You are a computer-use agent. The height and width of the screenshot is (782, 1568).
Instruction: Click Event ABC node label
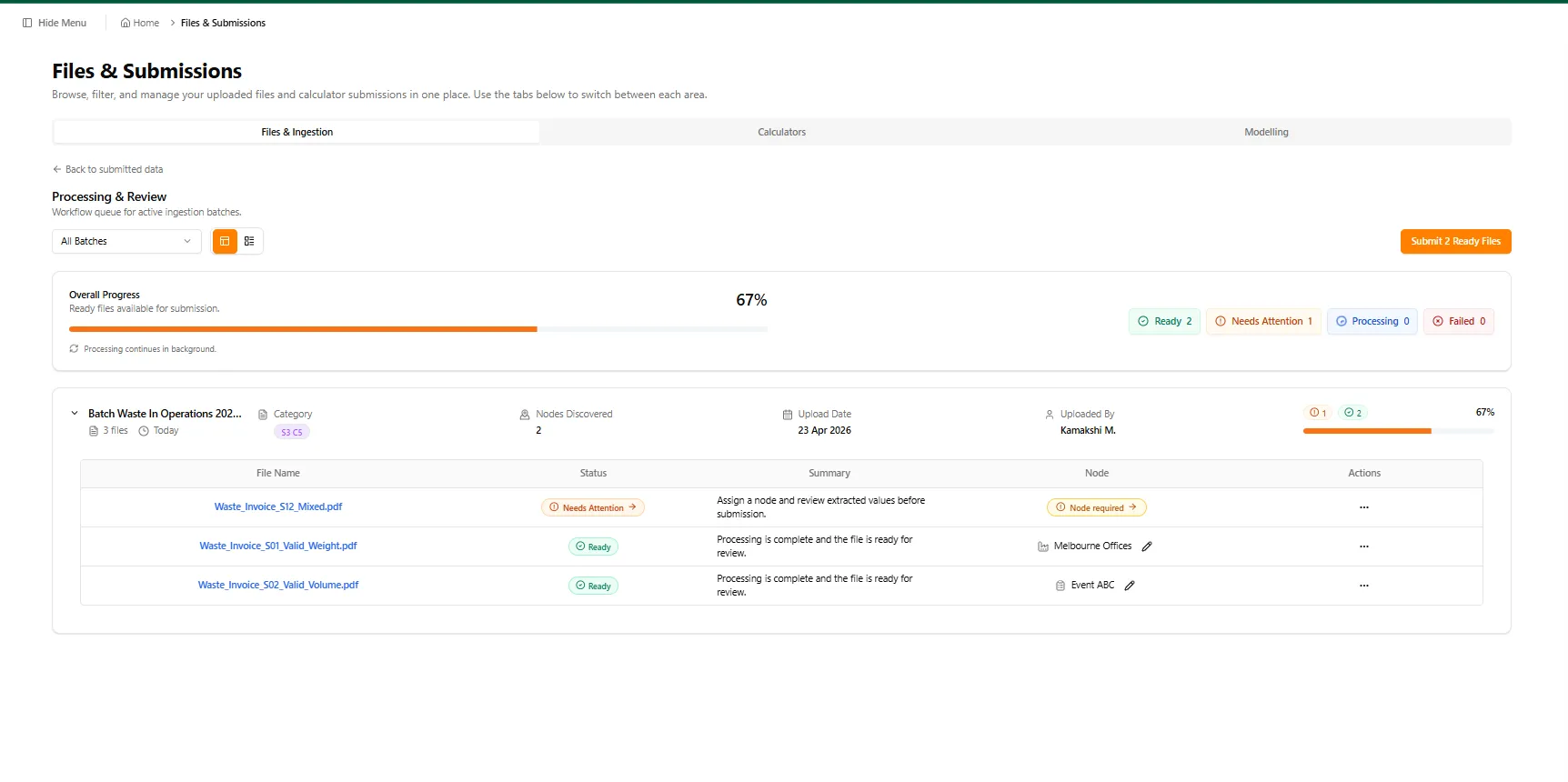1092,585
